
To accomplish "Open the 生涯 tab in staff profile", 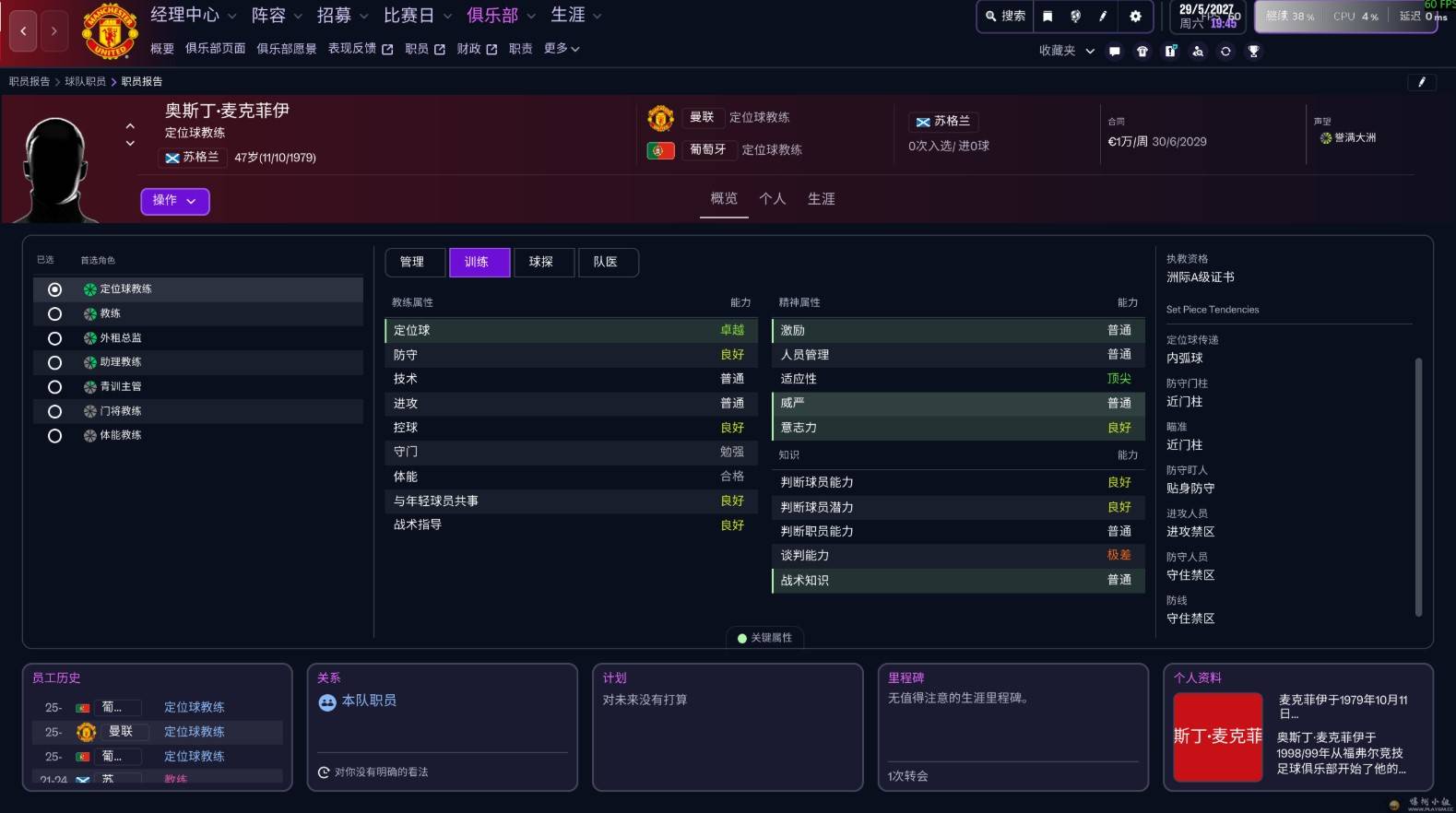I will [821, 199].
